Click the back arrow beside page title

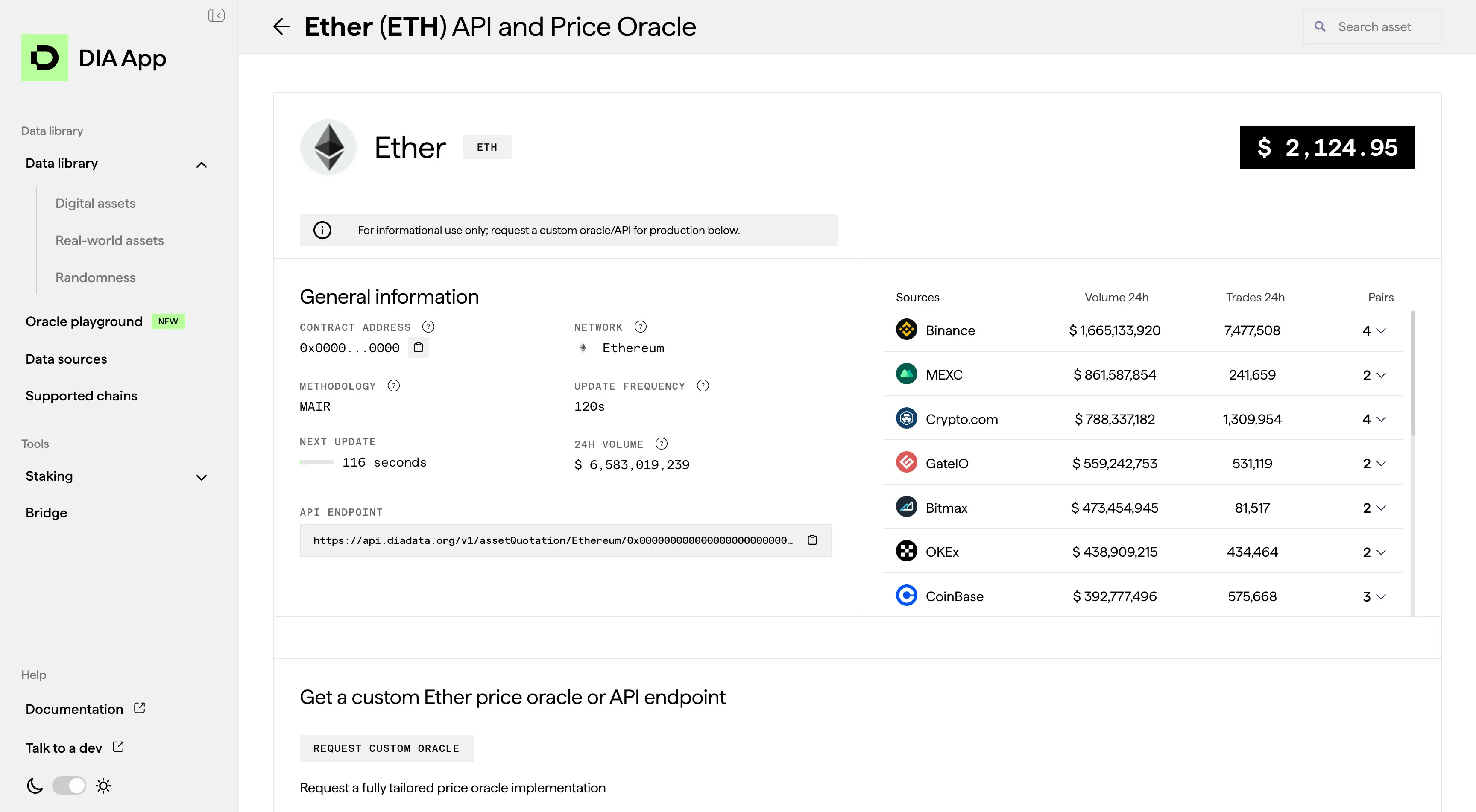click(281, 26)
